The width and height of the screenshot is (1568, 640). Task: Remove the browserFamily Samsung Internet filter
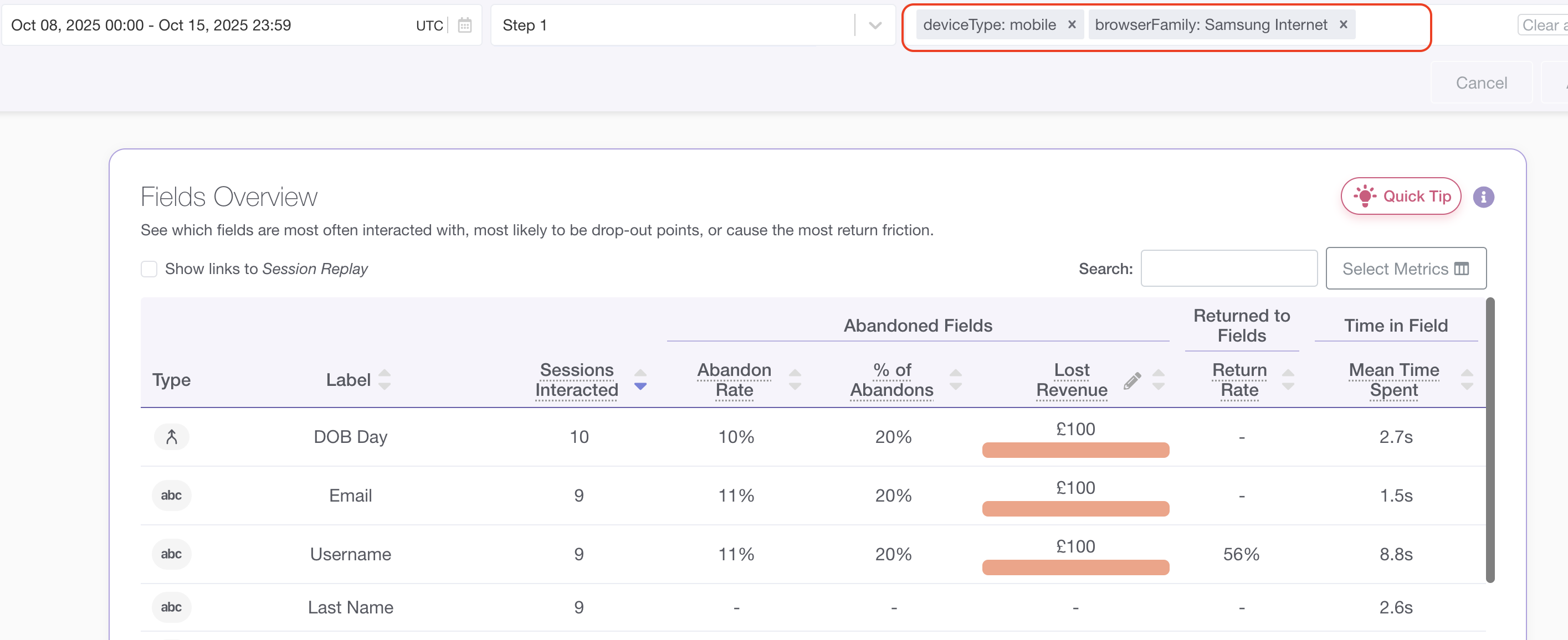[1343, 24]
